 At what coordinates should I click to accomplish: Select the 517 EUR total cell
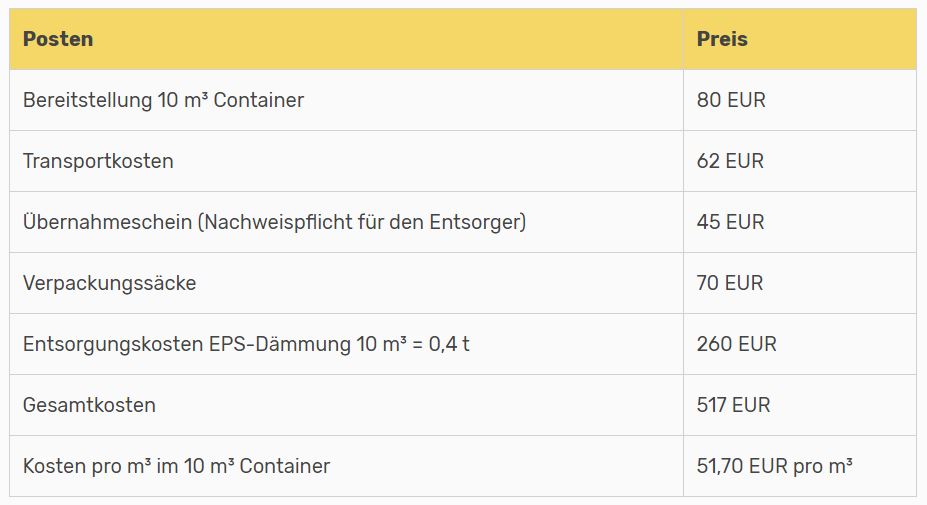(x=800, y=405)
